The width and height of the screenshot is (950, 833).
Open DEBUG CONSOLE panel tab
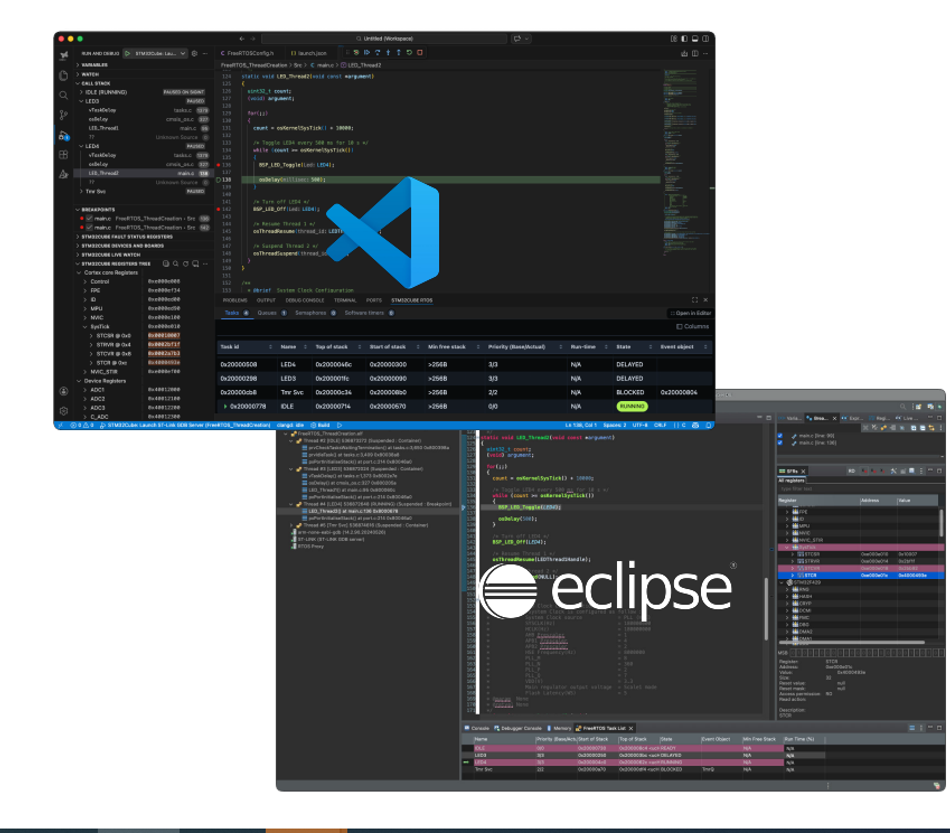pyautogui.click(x=305, y=300)
